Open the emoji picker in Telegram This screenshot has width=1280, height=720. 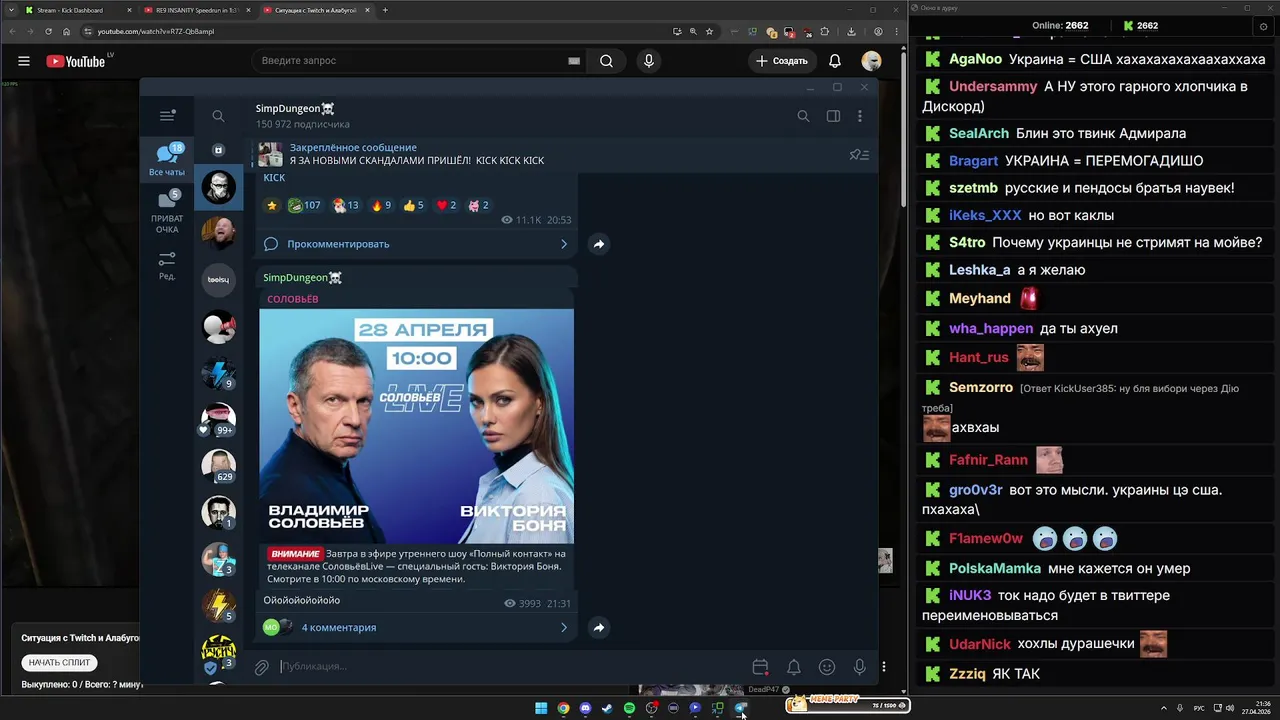(827, 667)
